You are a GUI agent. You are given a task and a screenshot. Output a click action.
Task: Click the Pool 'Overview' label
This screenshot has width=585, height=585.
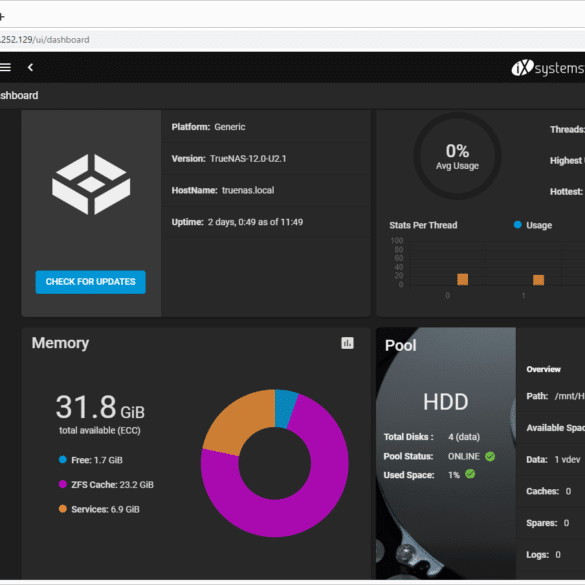(543, 369)
